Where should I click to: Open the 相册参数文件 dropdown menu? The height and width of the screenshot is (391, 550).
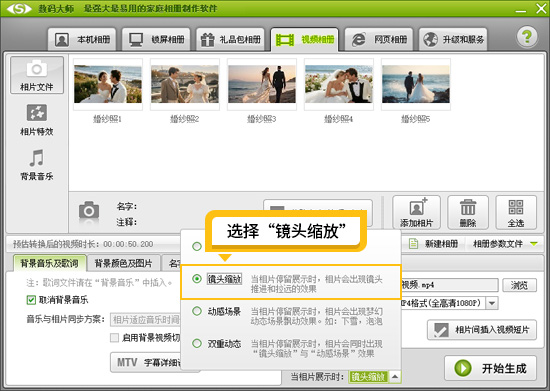point(534,244)
